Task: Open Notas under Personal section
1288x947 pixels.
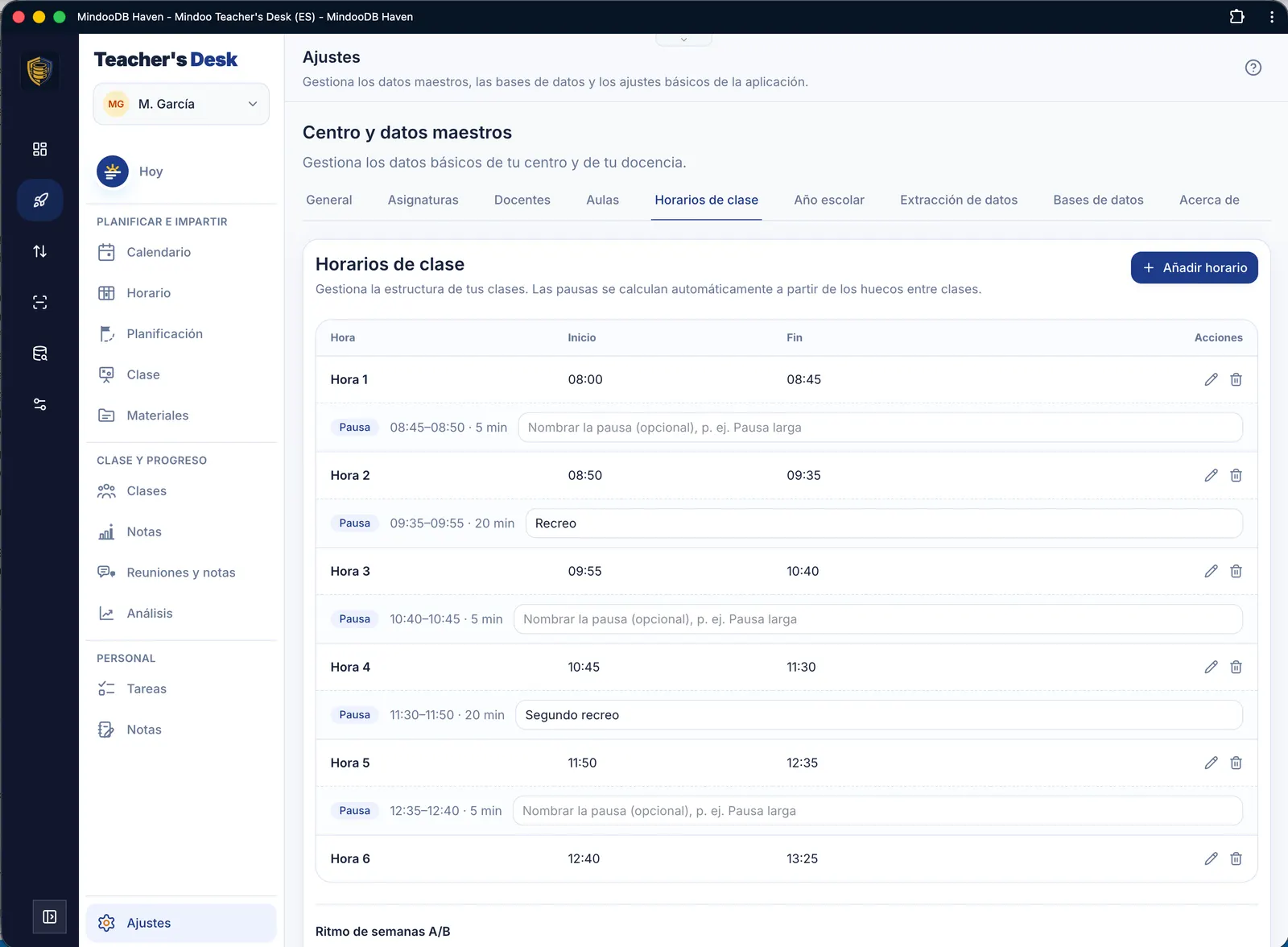Action: (181, 730)
